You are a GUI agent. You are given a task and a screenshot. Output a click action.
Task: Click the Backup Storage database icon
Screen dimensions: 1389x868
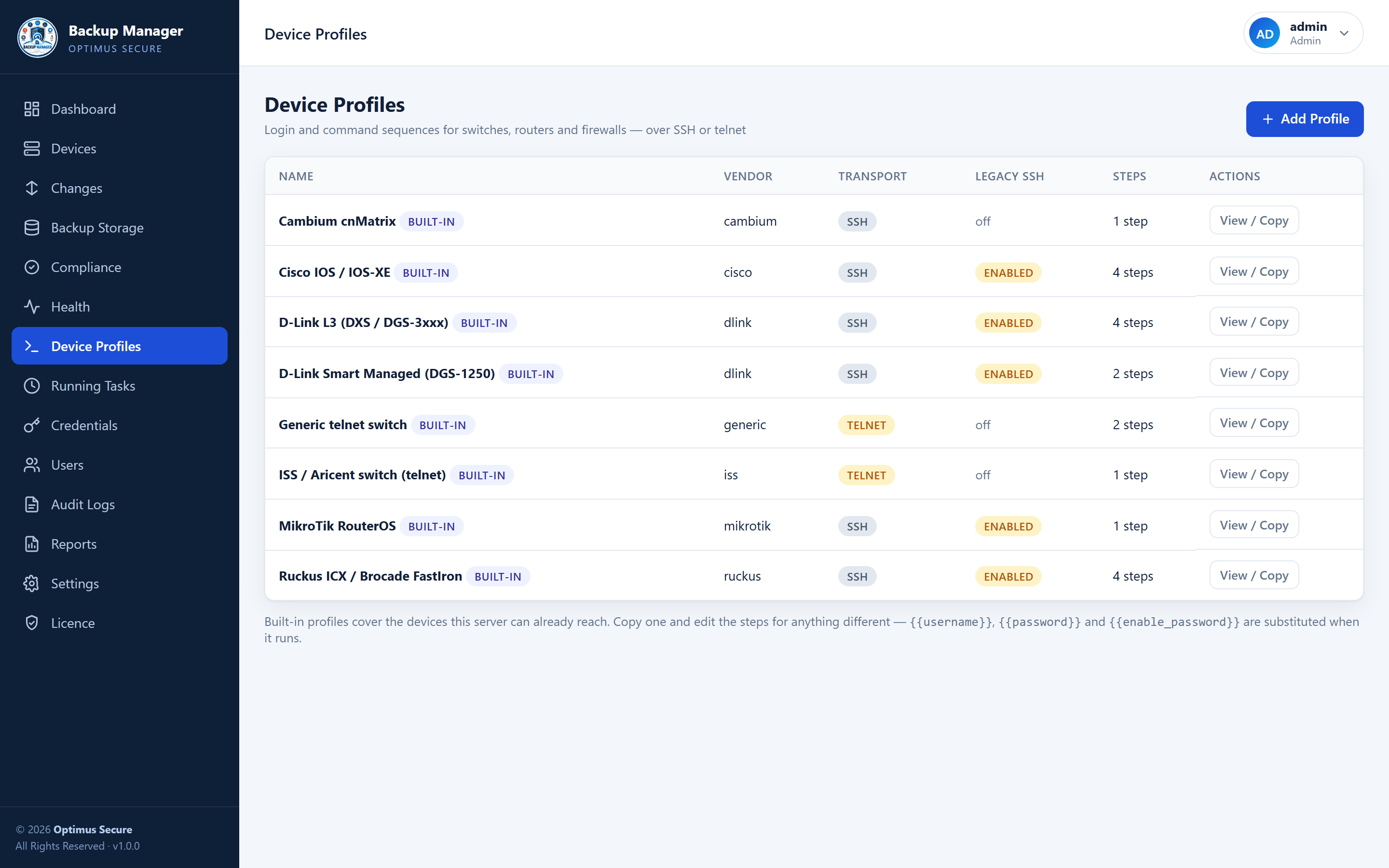(31, 228)
